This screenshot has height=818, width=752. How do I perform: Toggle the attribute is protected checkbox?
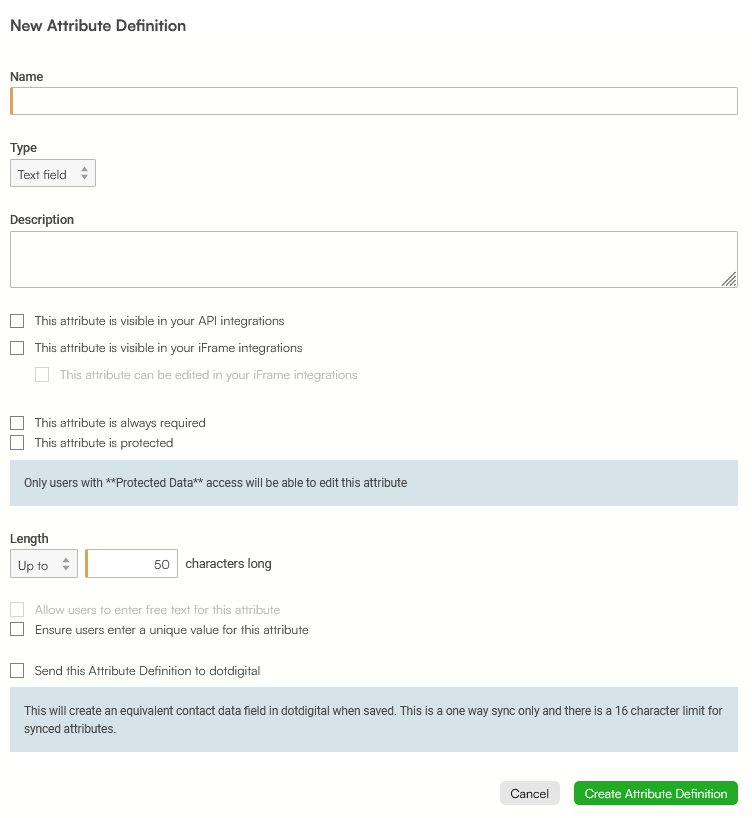coord(17,442)
